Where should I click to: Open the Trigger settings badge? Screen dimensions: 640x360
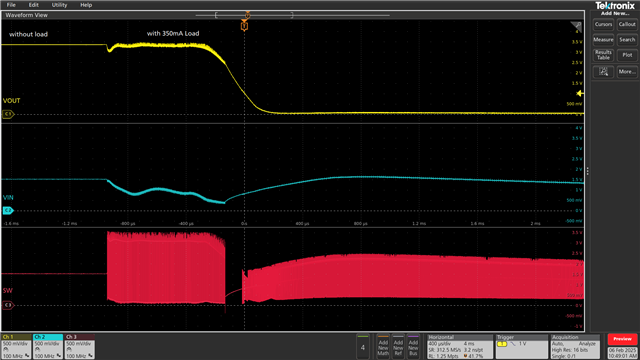pos(521,347)
